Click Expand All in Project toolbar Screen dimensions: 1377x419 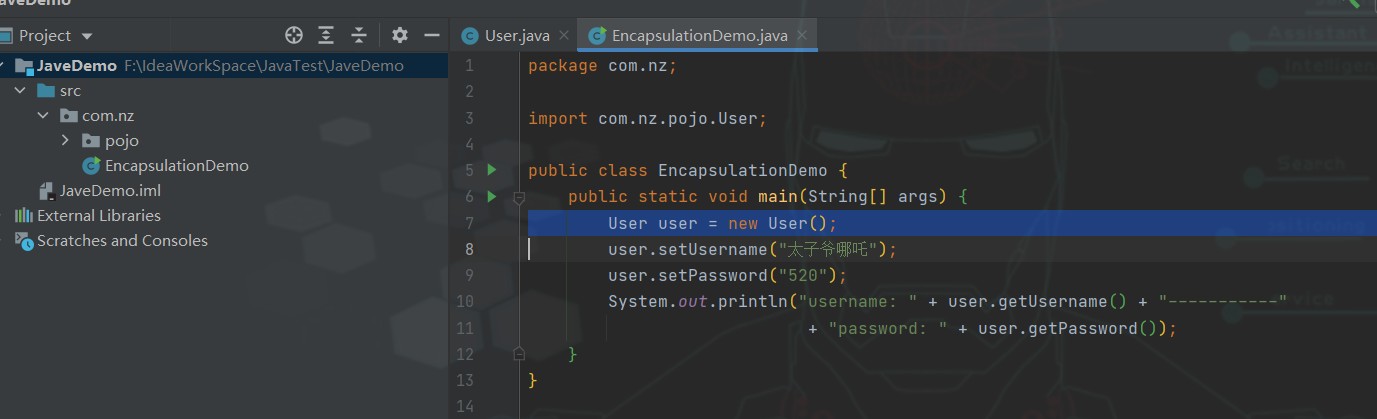point(326,36)
